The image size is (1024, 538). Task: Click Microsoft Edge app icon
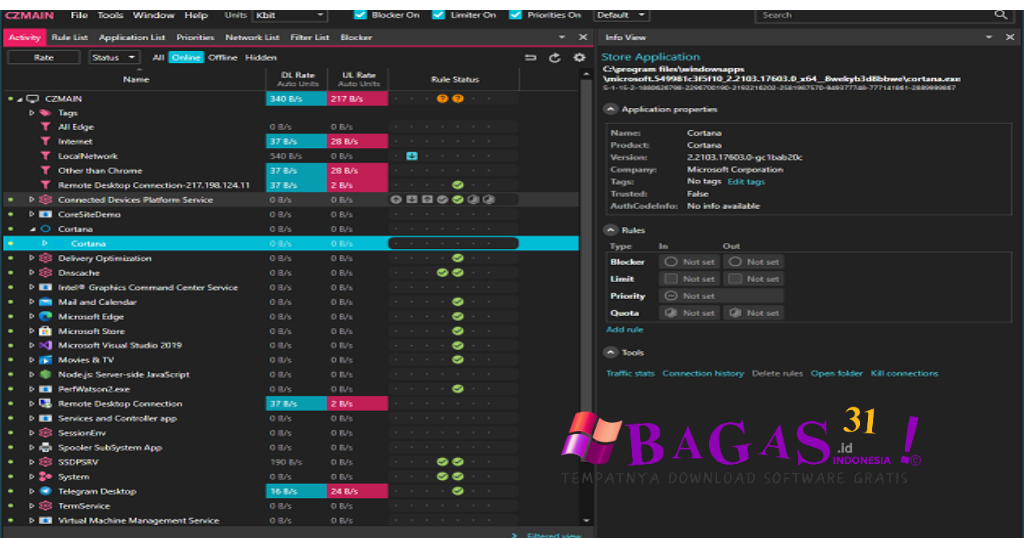(45, 317)
